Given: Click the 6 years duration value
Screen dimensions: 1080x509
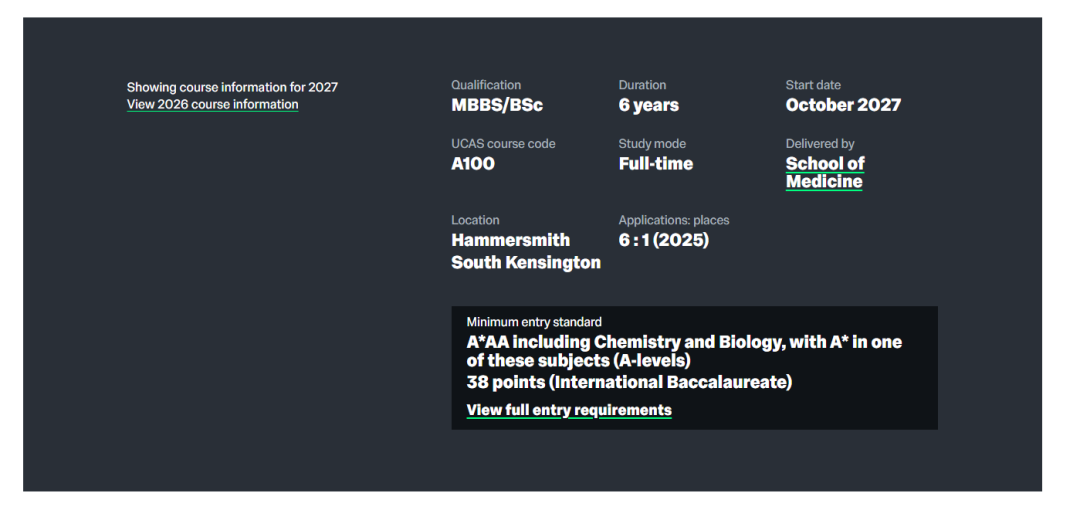Looking at the screenshot, I should click(648, 105).
